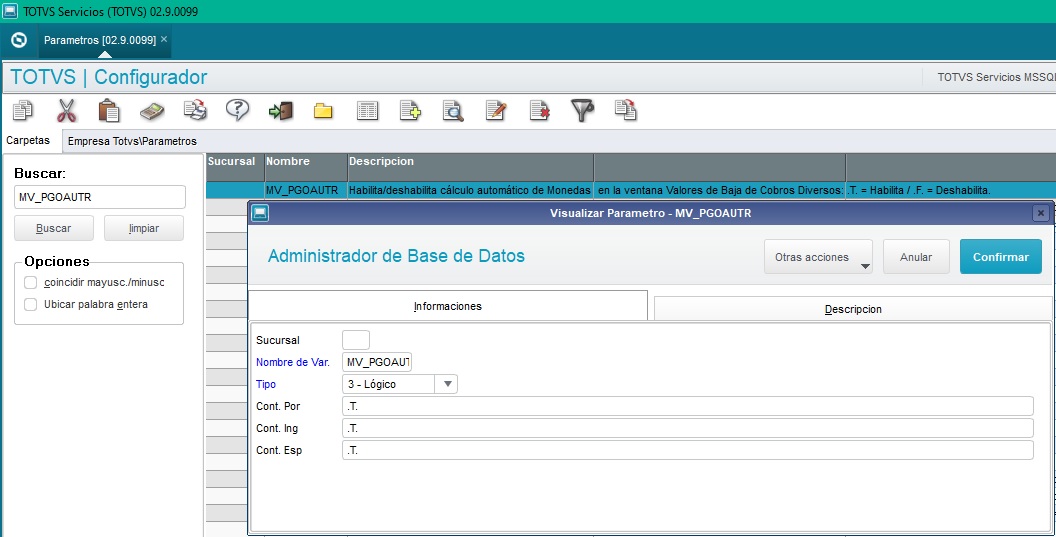
Task: Click the Cont. Por field
Action: pyautogui.click(x=688, y=406)
